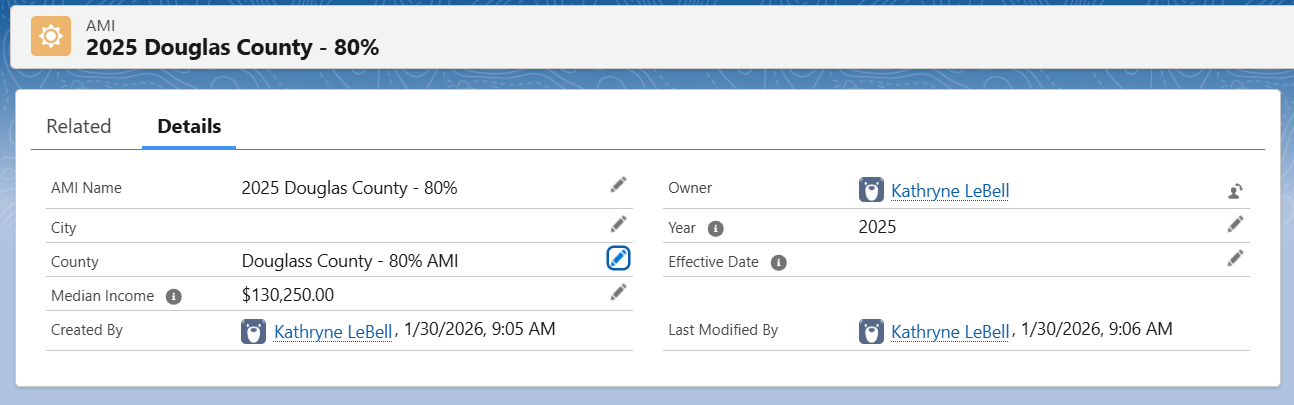Click the Last Modified By avatar
The image size is (1294, 405).
pos(871,332)
